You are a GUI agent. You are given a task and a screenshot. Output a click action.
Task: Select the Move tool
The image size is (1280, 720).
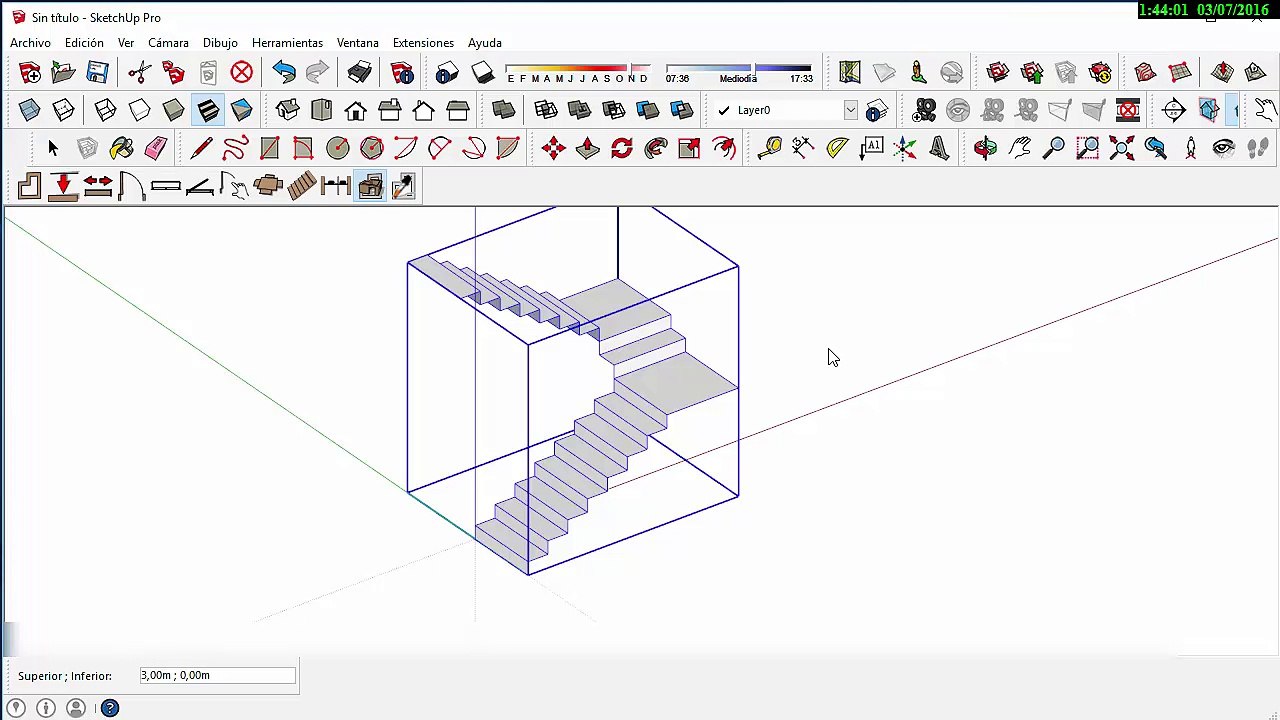(553, 148)
